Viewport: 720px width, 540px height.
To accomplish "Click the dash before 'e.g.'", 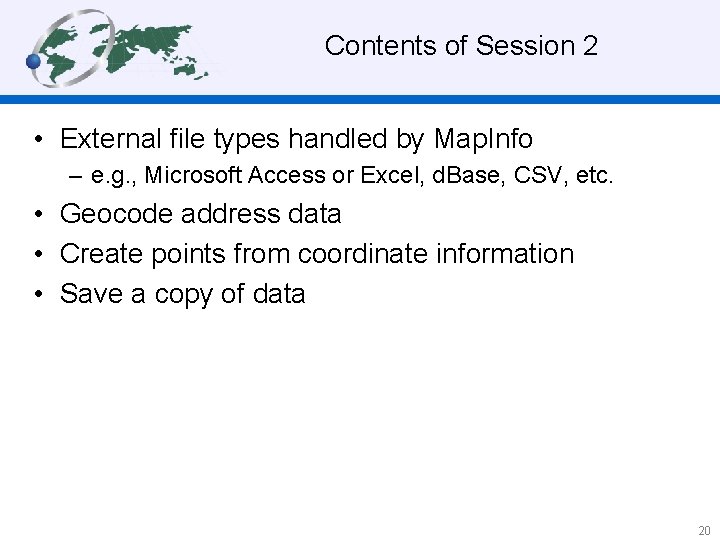I will [x=76, y=176].
